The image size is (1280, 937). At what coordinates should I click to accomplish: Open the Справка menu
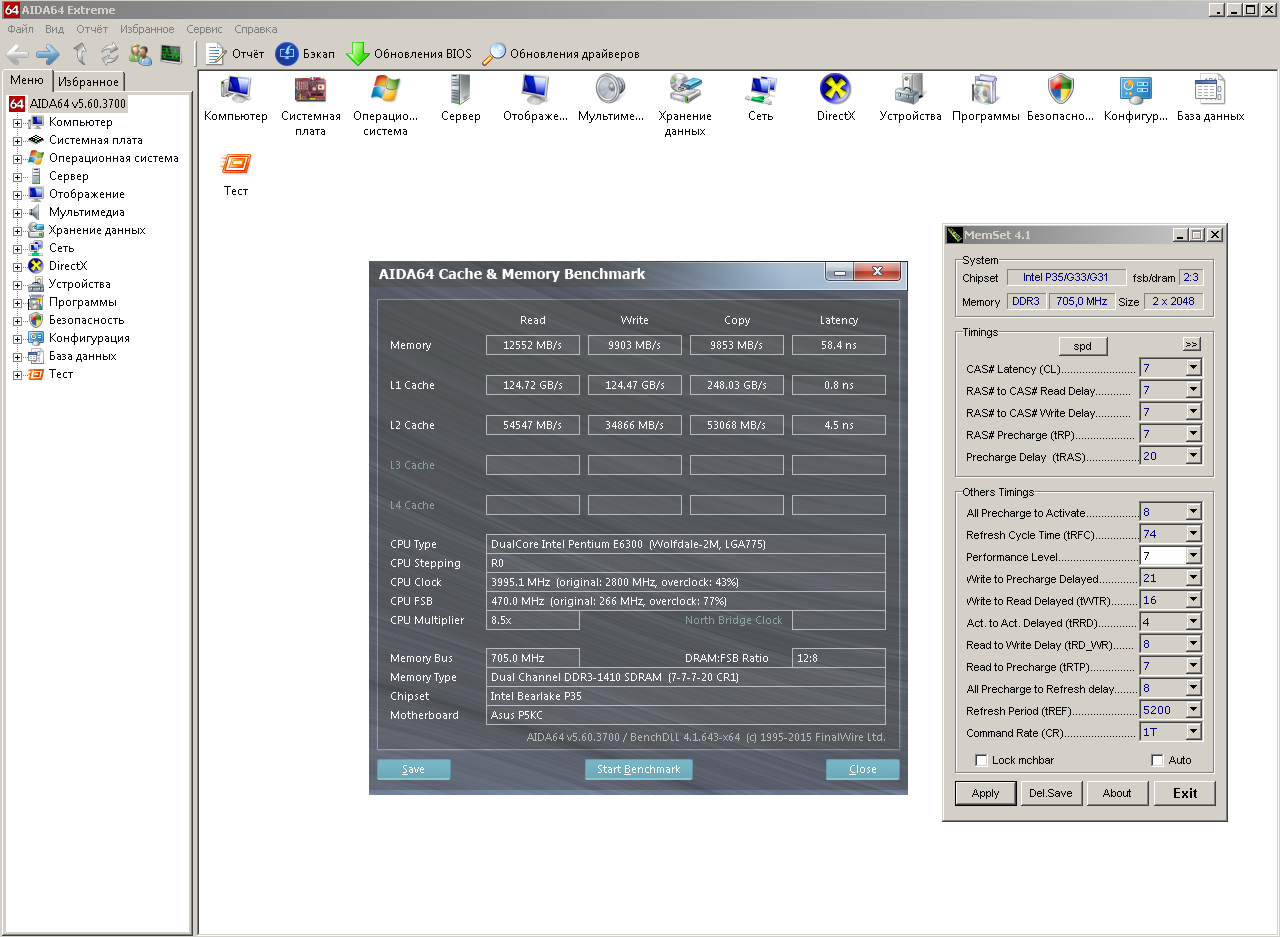coord(256,29)
